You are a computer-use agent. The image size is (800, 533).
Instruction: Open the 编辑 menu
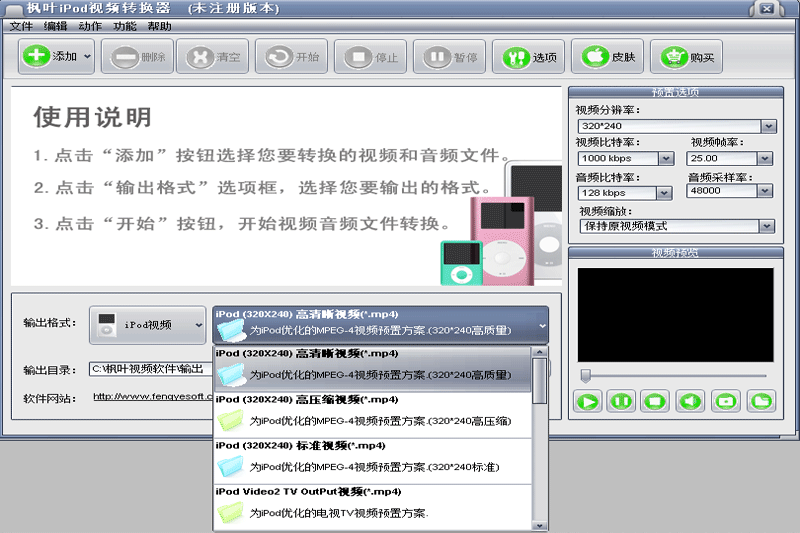coord(55,26)
